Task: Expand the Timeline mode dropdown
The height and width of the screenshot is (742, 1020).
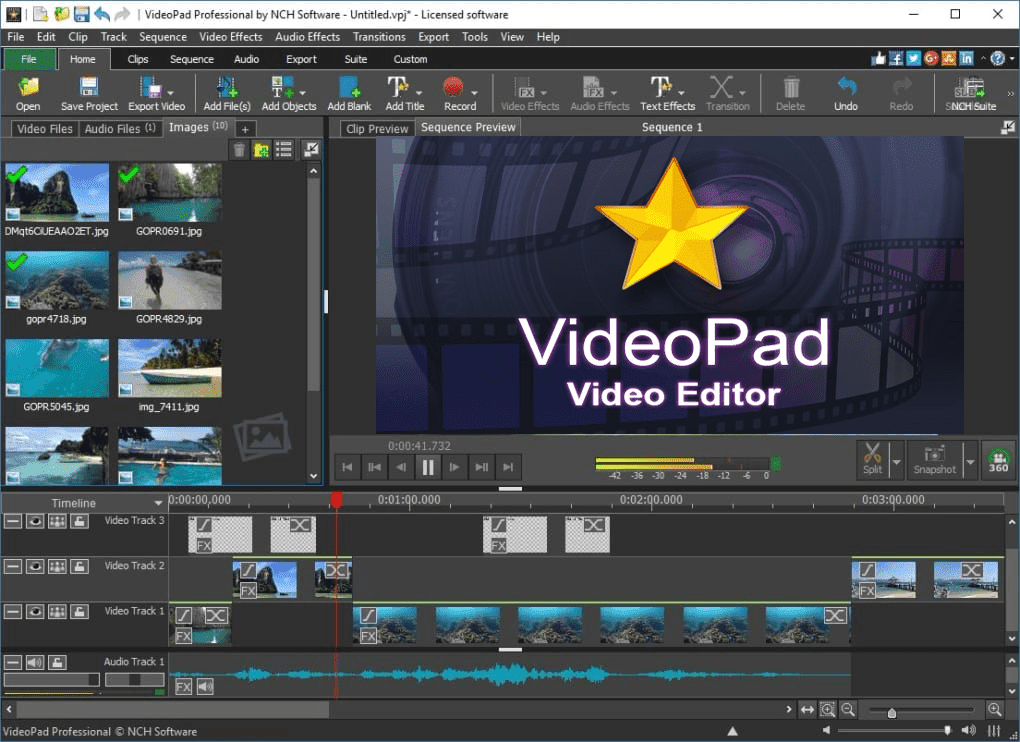Action: tap(158, 503)
